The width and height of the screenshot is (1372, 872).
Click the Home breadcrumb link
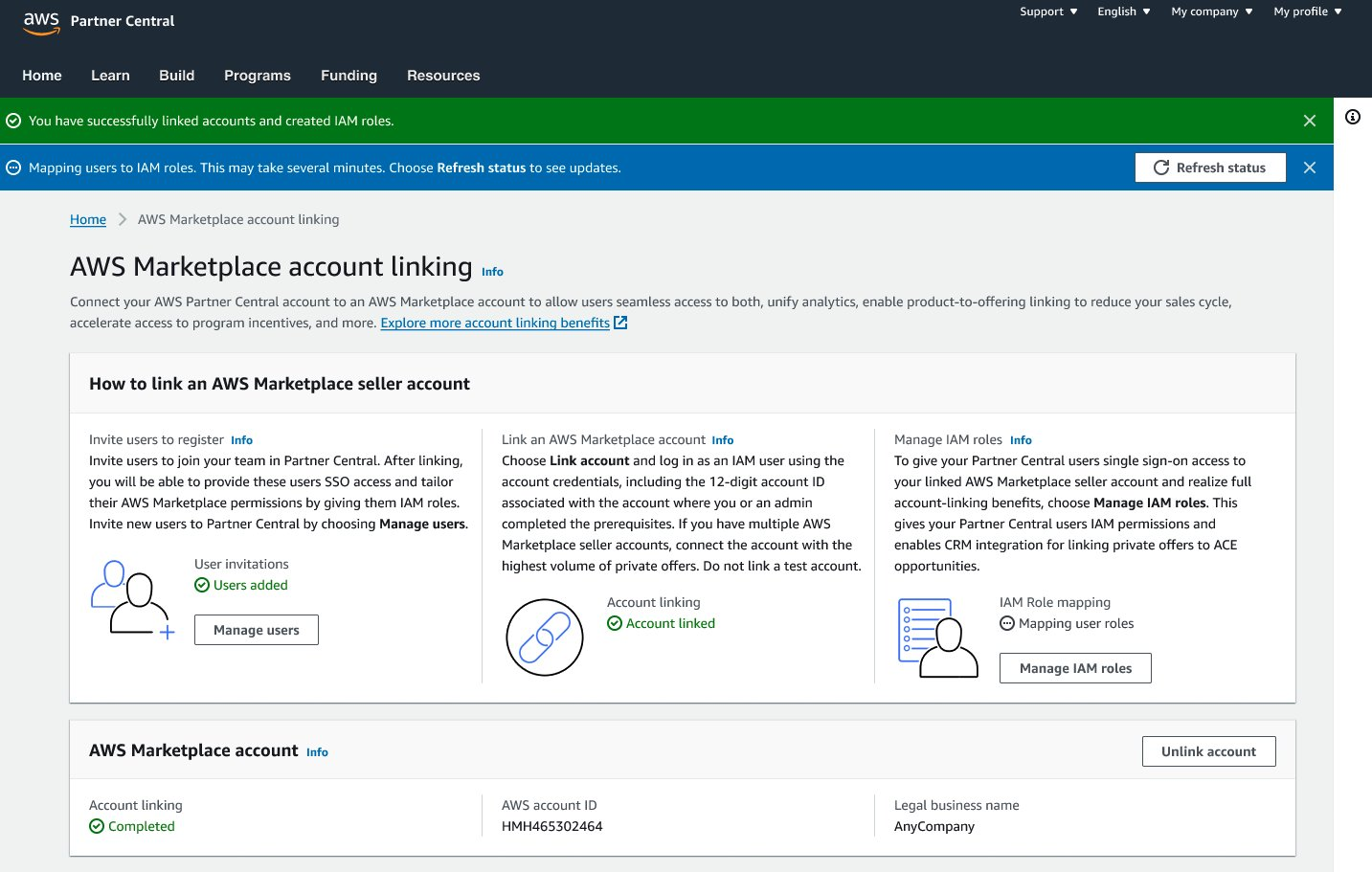point(88,219)
